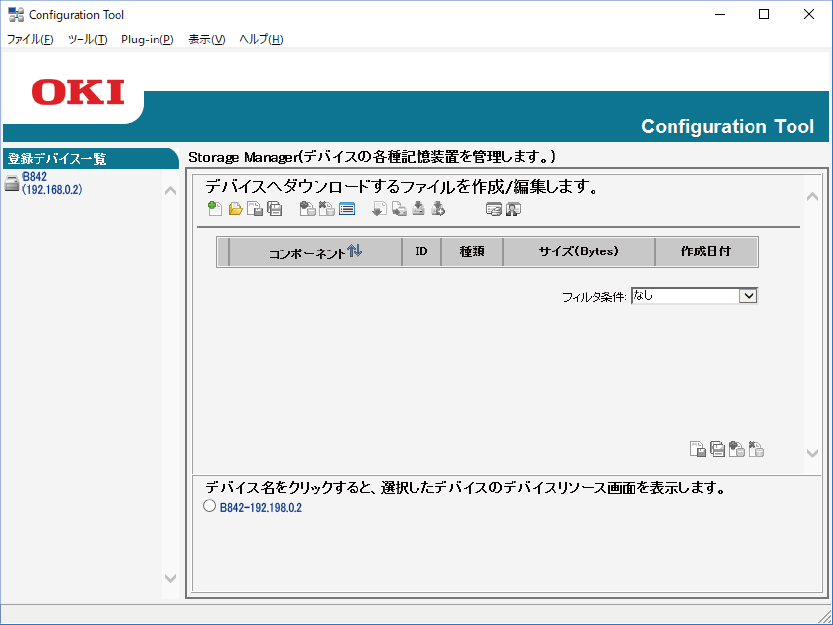Open the ヘルプ(H) menu
This screenshot has height=625, width=833.
(x=261, y=39)
